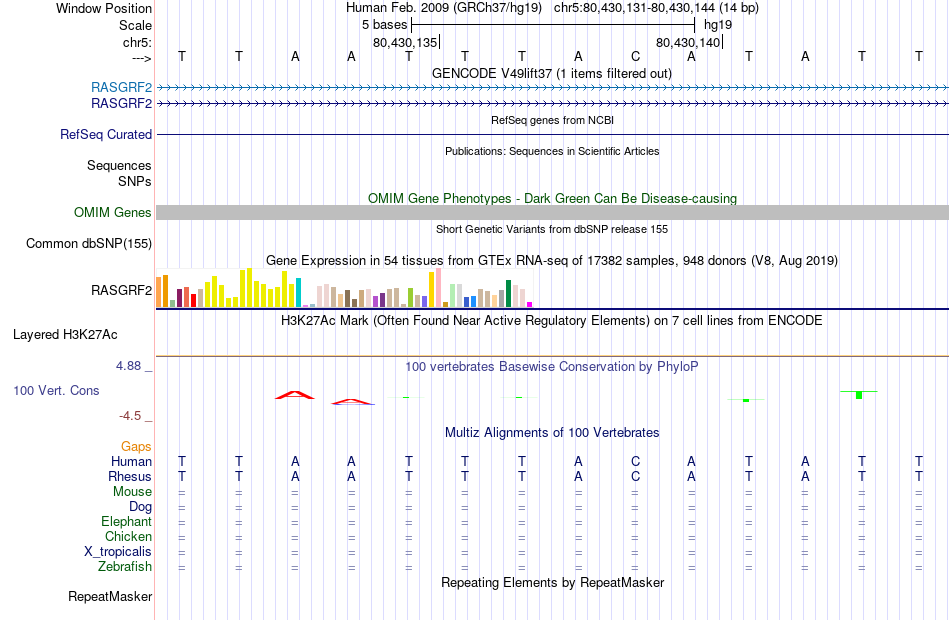Open the dark blue RASGRF2 GENCODE label
Image resolution: width=950 pixels, height=620 pixels.
click(121, 104)
